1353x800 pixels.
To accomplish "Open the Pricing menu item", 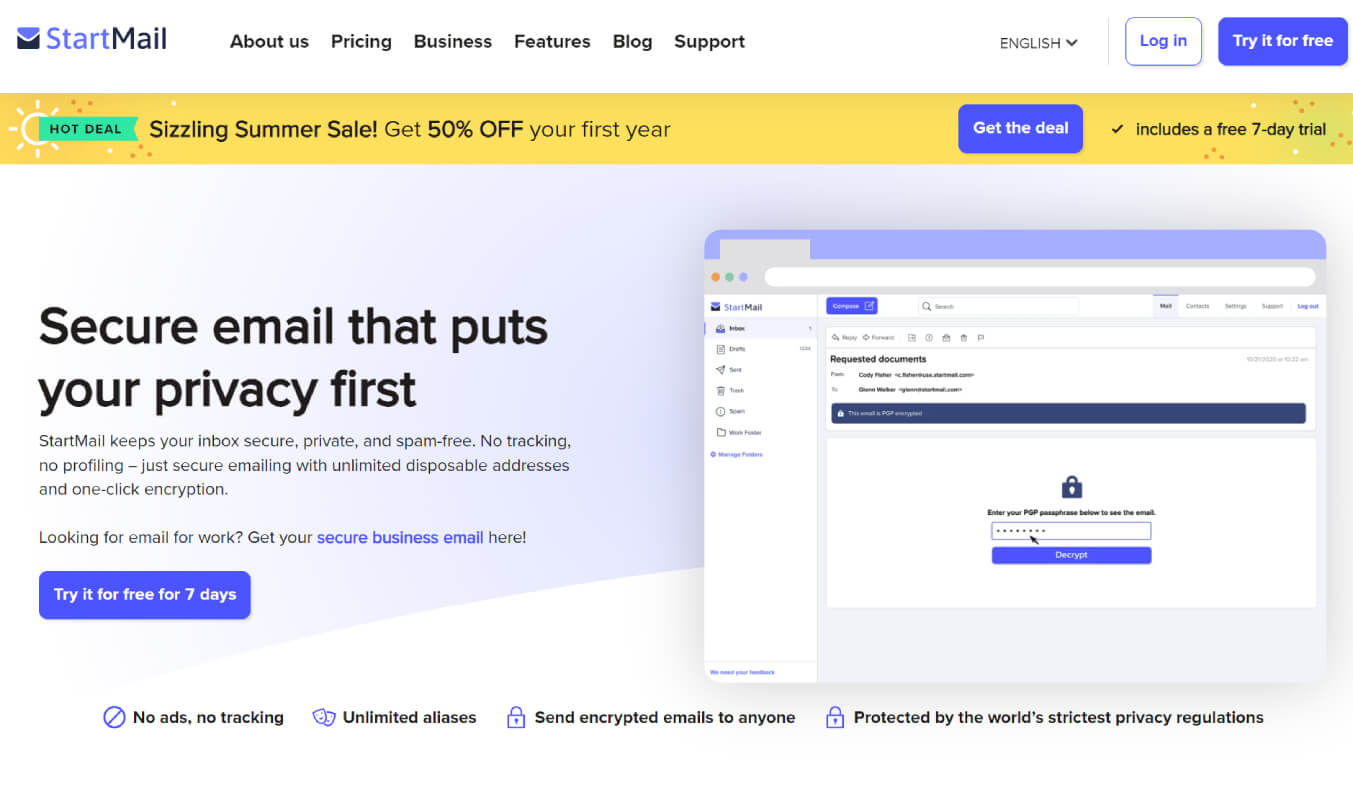I will pos(361,41).
